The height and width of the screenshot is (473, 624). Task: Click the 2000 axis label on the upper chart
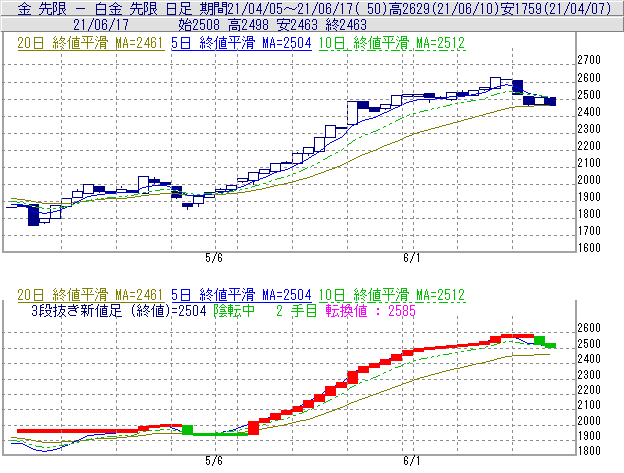589,180
